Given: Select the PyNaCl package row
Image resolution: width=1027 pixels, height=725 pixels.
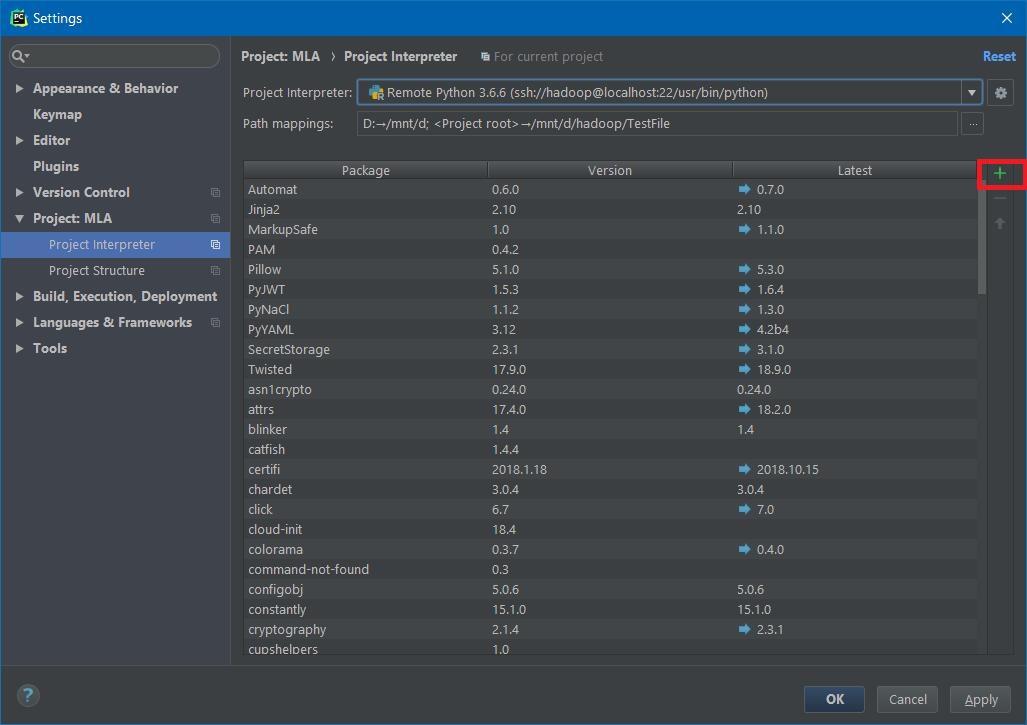Looking at the screenshot, I should [610, 309].
